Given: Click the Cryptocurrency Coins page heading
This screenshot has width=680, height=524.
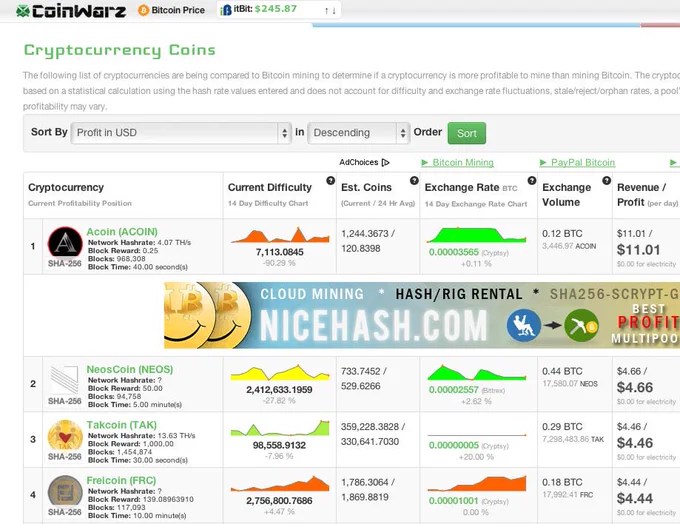Looking at the screenshot, I should point(120,50).
